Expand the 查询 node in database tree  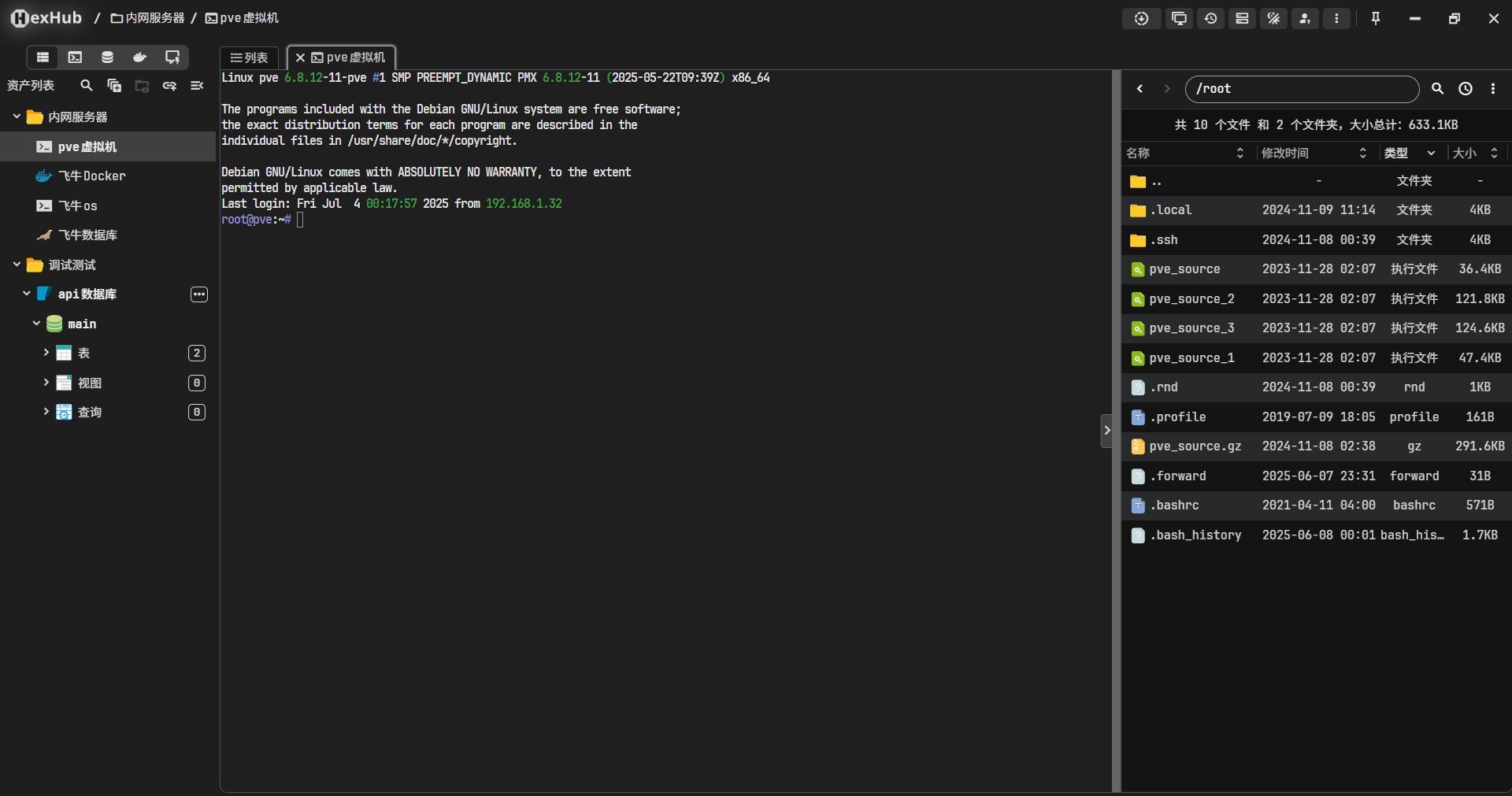tap(46, 412)
